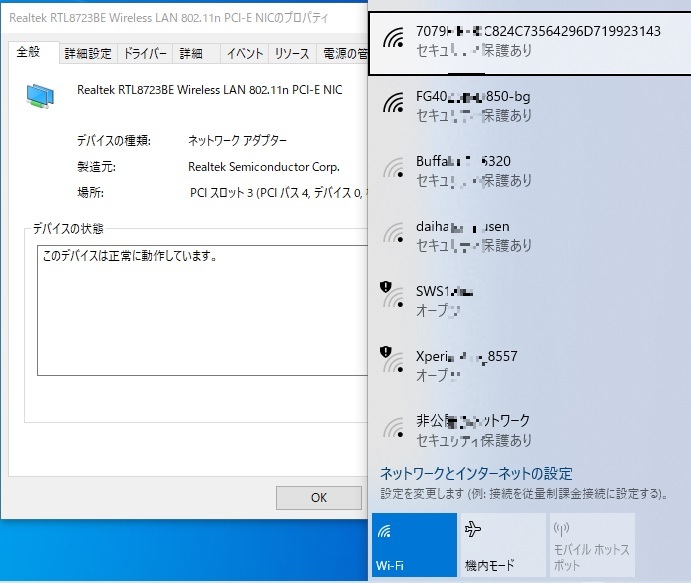Click セキュリティ保護あり under 非公開ネットワーク
691x583 pixels.
(474, 440)
